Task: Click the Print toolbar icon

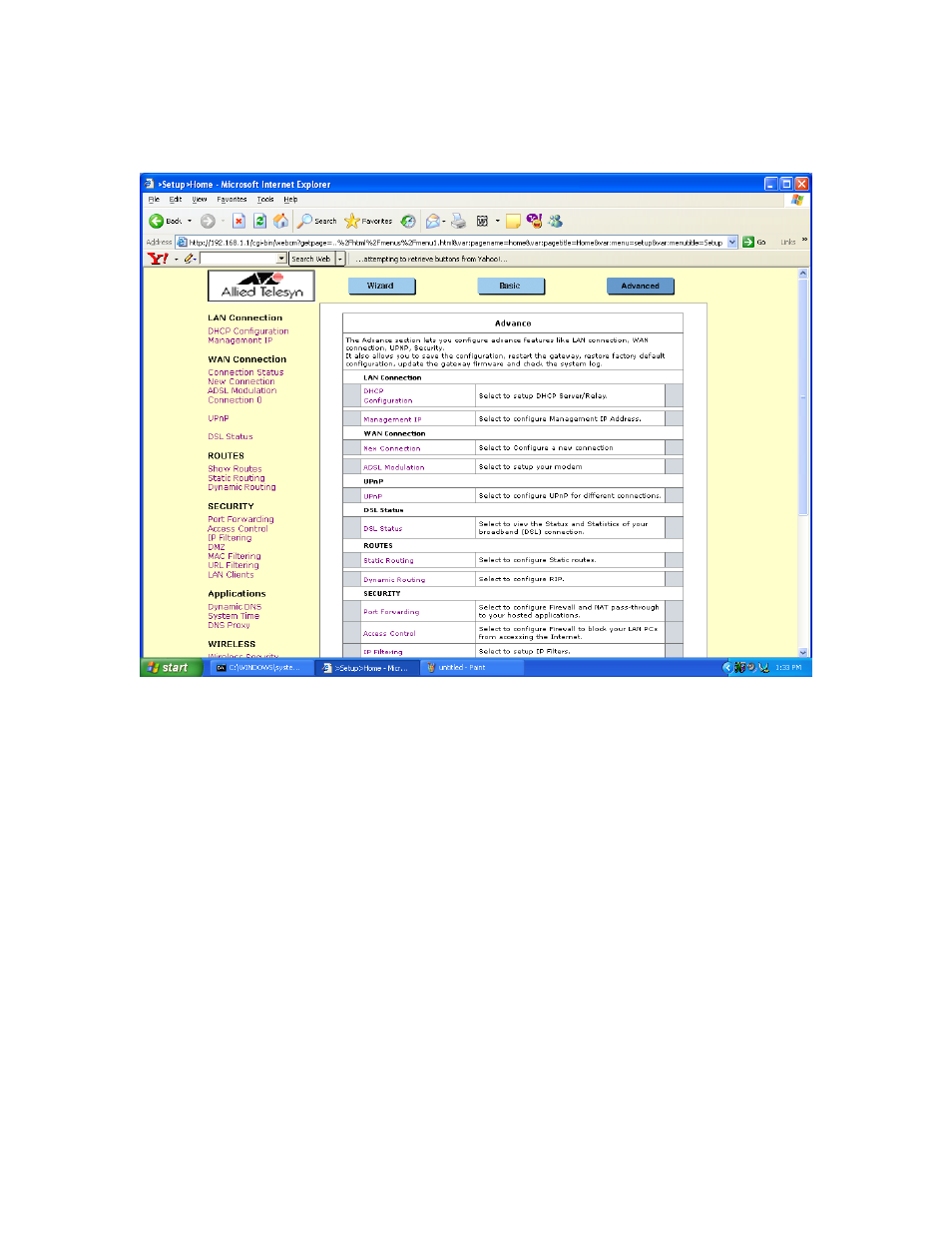Action: pos(458,221)
